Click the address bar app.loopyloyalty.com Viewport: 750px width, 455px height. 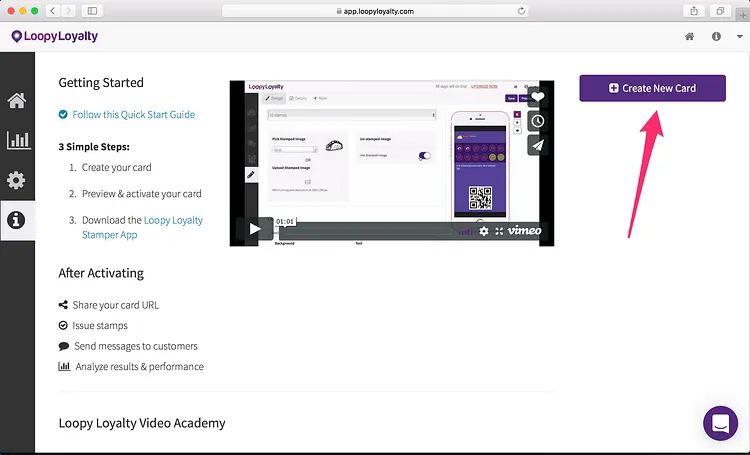(375, 11)
